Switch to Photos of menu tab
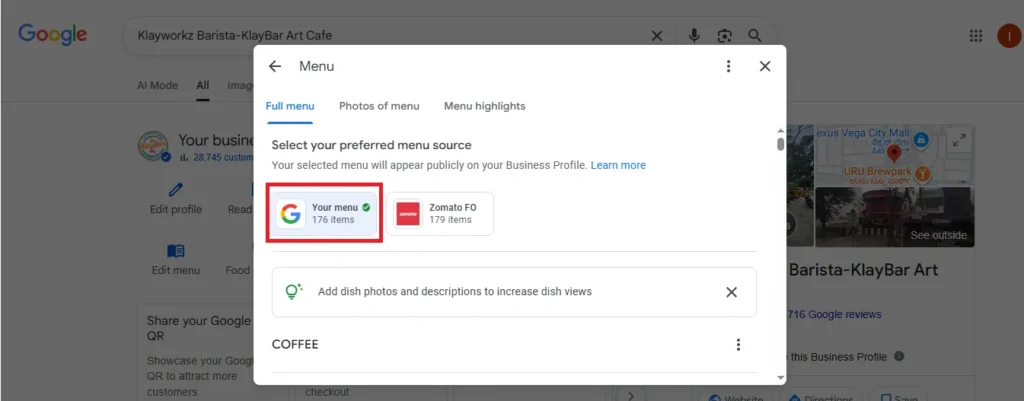 tap(379, 106)
